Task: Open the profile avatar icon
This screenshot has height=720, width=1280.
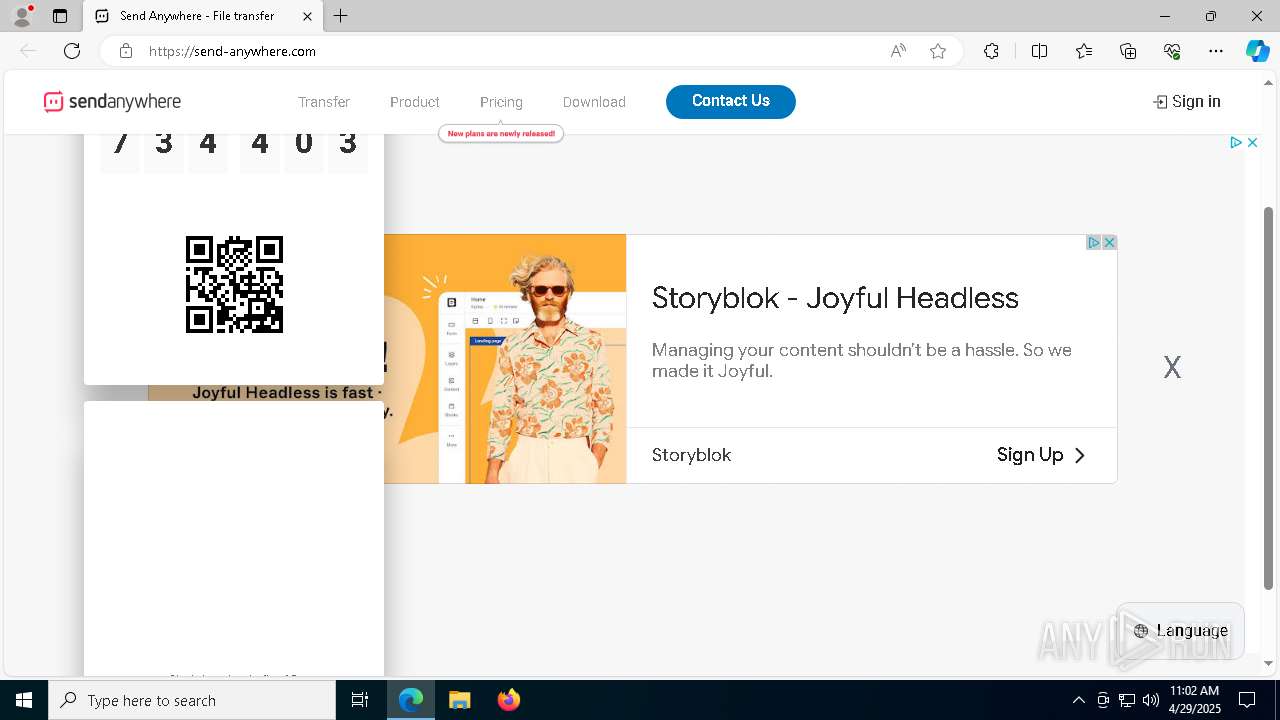Action: click(22, 16)
